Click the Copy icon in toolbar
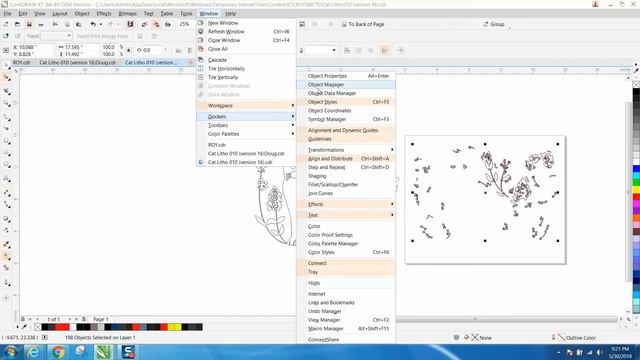 (x=67, y=24)
